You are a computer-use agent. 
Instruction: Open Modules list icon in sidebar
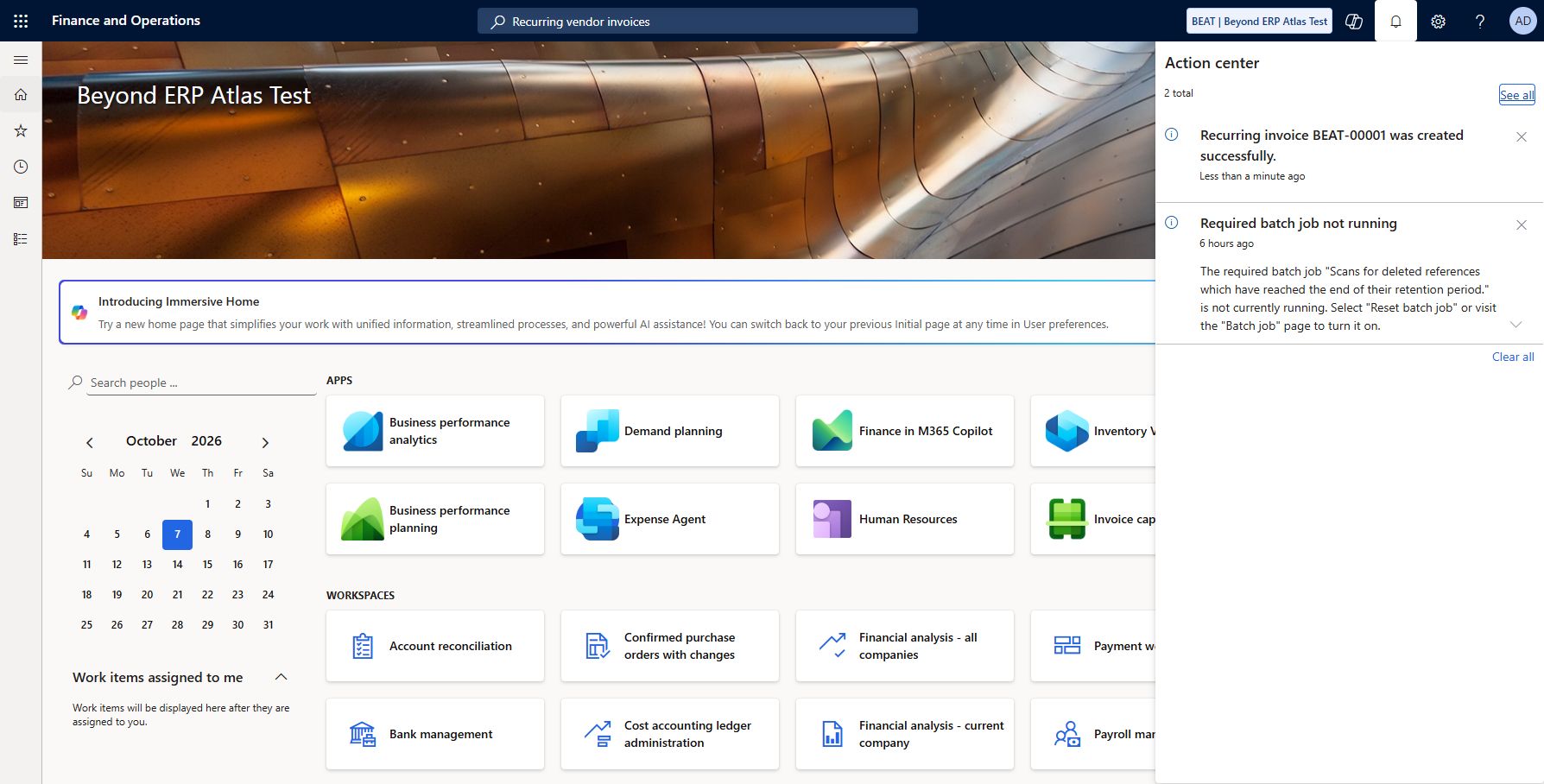(x=21, y=239)
